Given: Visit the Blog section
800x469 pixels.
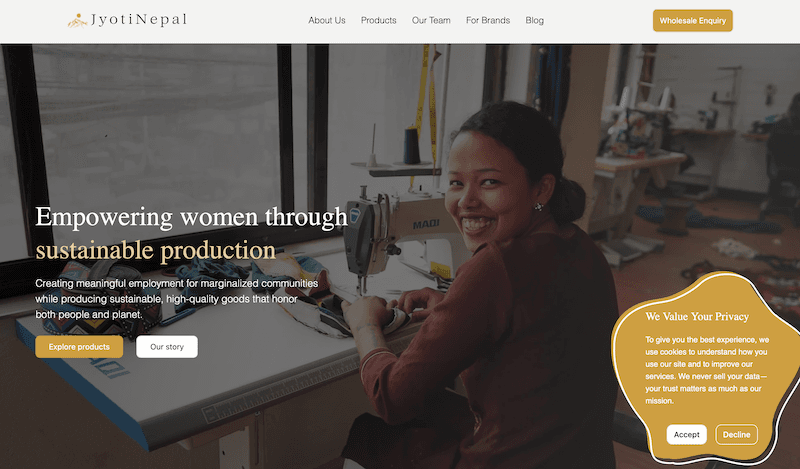Looking at the screenshot, I should [x=534, y=21].
